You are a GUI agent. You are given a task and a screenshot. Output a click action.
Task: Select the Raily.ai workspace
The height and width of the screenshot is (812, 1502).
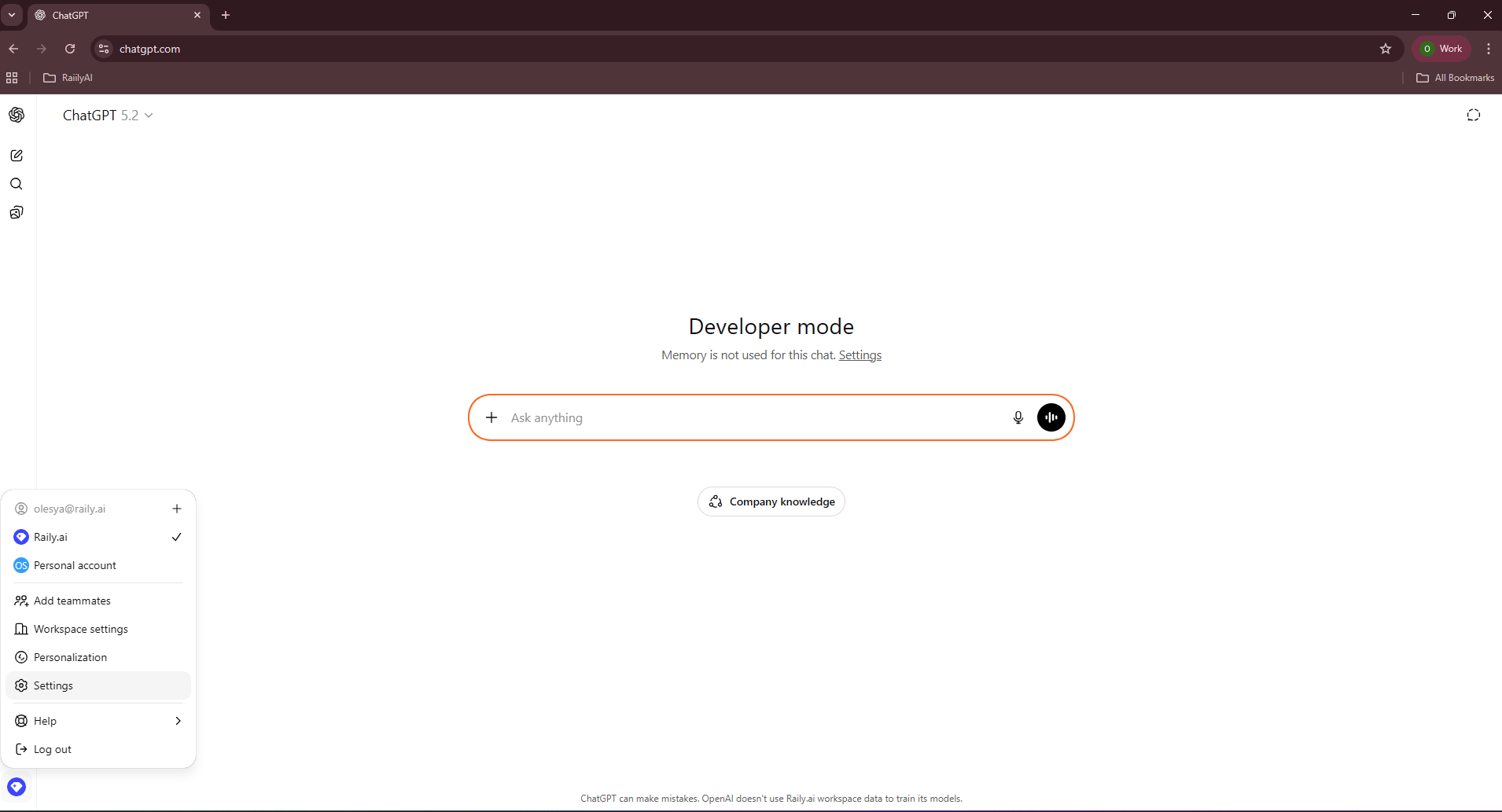tap(98, 537)
